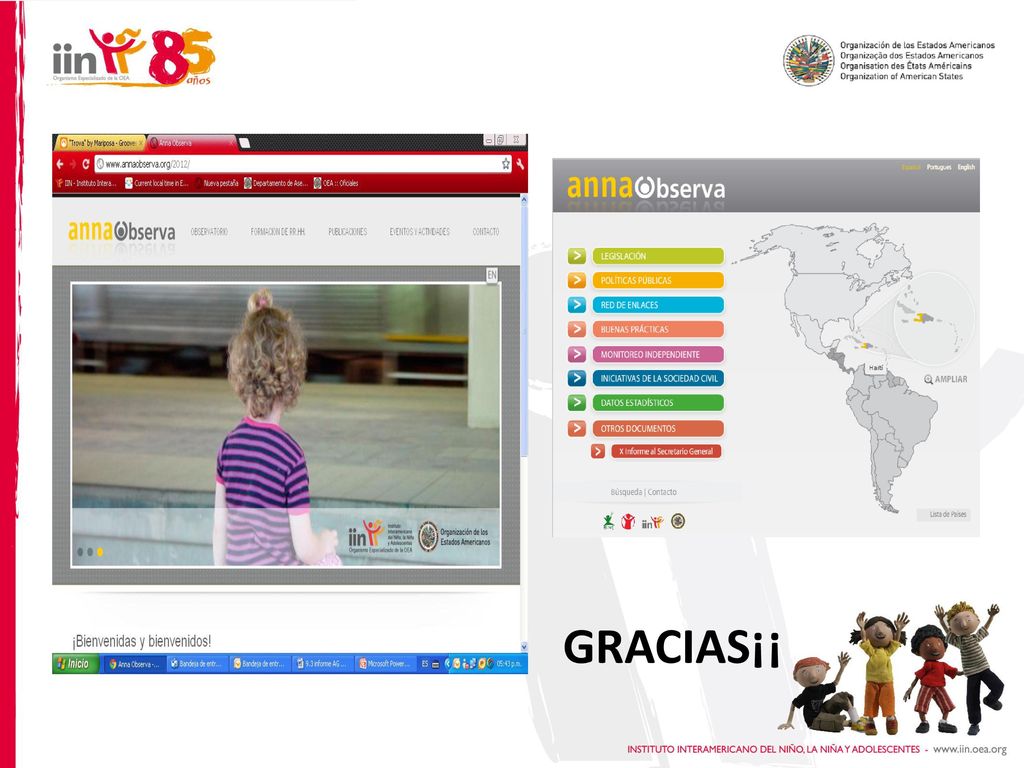Viewport: 1024px width, 768px height.
Task: Click the annaObserva logo in the browser page
Action: point(121,232)
